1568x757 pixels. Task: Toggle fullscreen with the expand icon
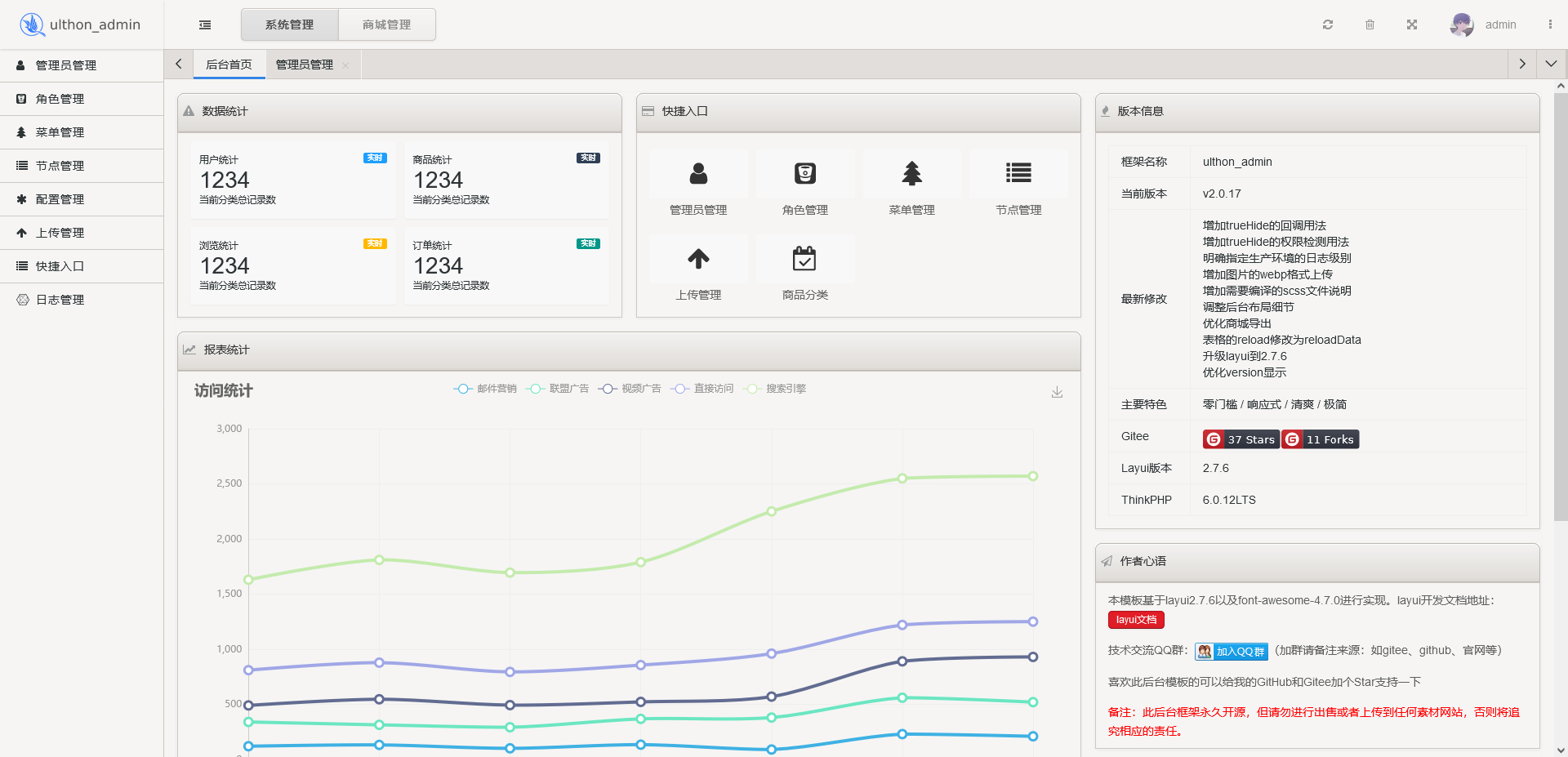(x=1412, y=24)
